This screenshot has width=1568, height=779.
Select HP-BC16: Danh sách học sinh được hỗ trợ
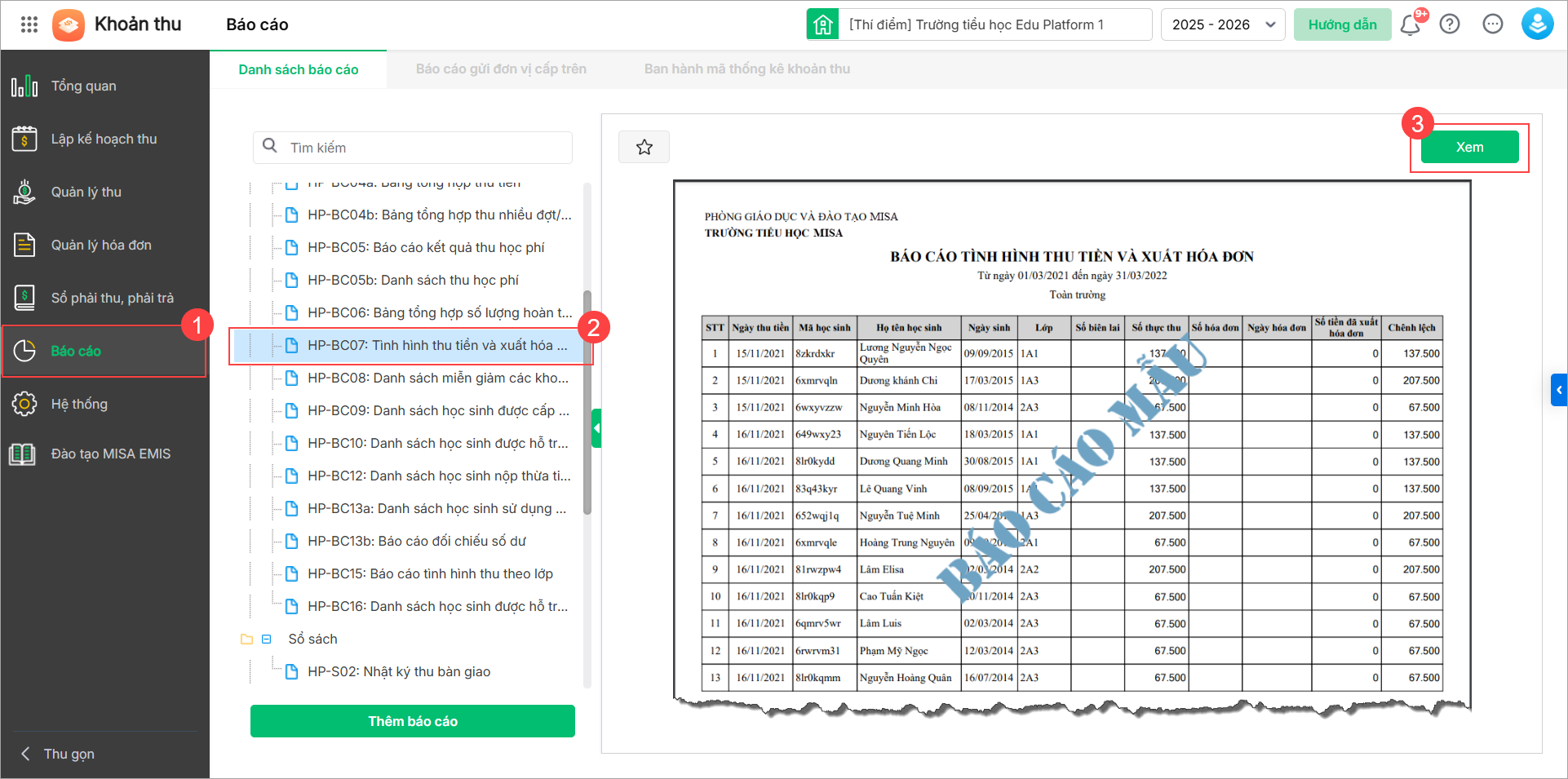point(437,606)
